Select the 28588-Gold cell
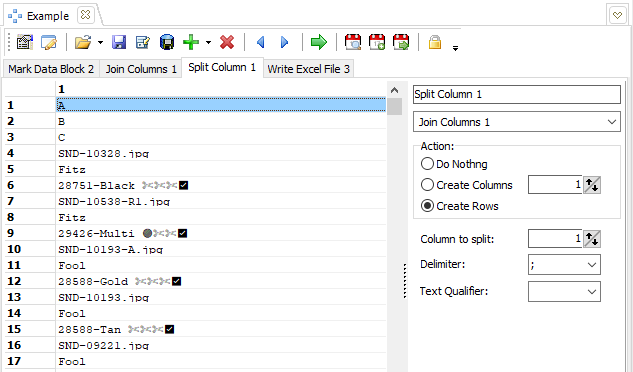 [x=221, y=281]
